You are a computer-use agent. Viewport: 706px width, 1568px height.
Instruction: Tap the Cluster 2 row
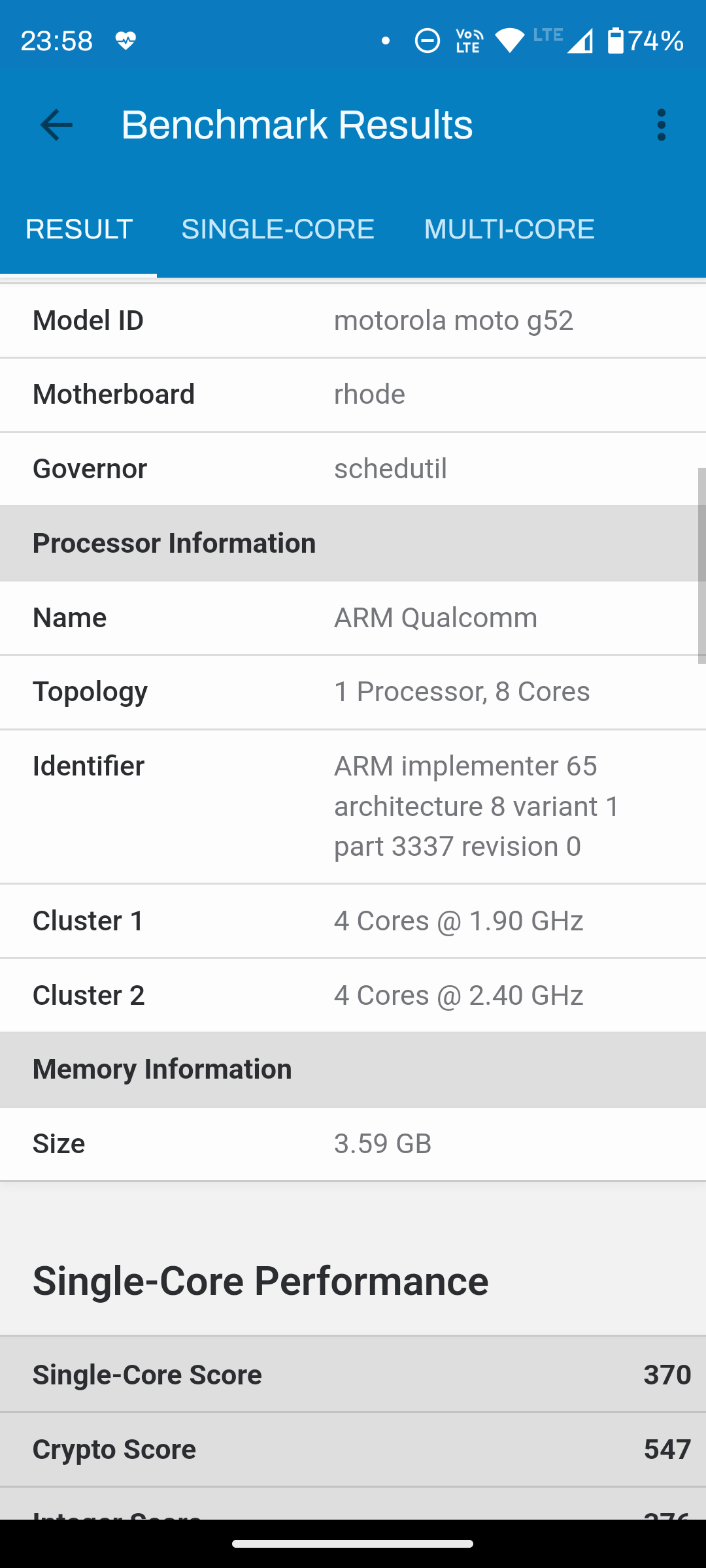tap(353, 995)
